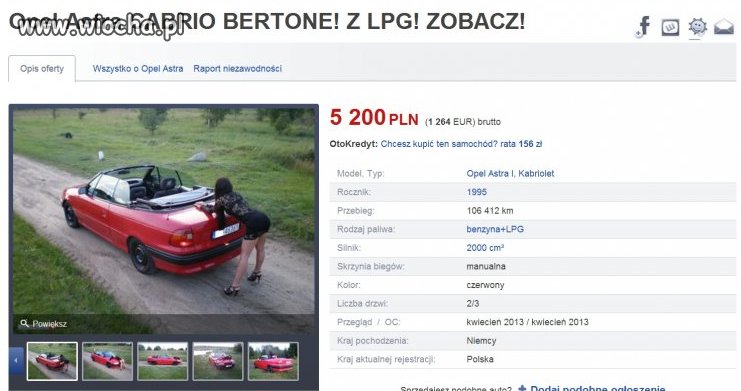Open the Opel Astra I, Kabriolet link
Screen dimensions: 741x391
pos(510,174)
